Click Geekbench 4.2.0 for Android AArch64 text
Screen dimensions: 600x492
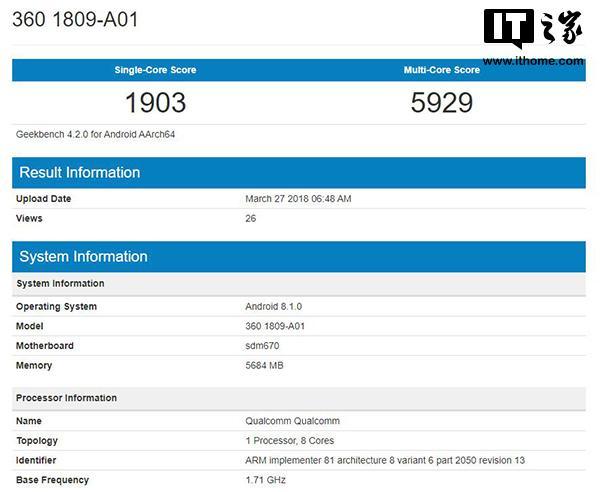pyautogui.click(x=89, y=134)
